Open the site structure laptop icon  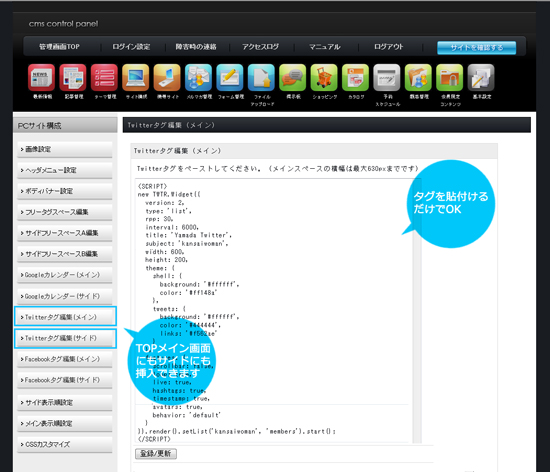(136, 77)
